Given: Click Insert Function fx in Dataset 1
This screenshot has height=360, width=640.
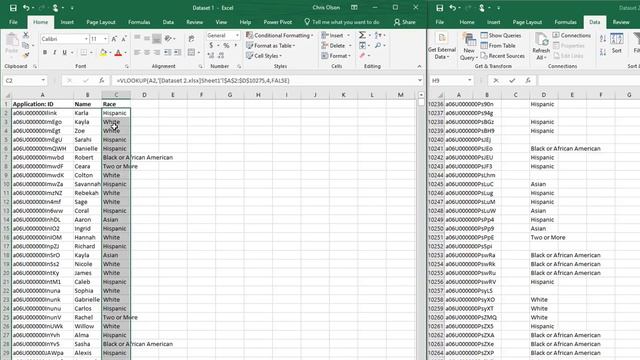Looking at the screenshot, I should tap(101, 80).
